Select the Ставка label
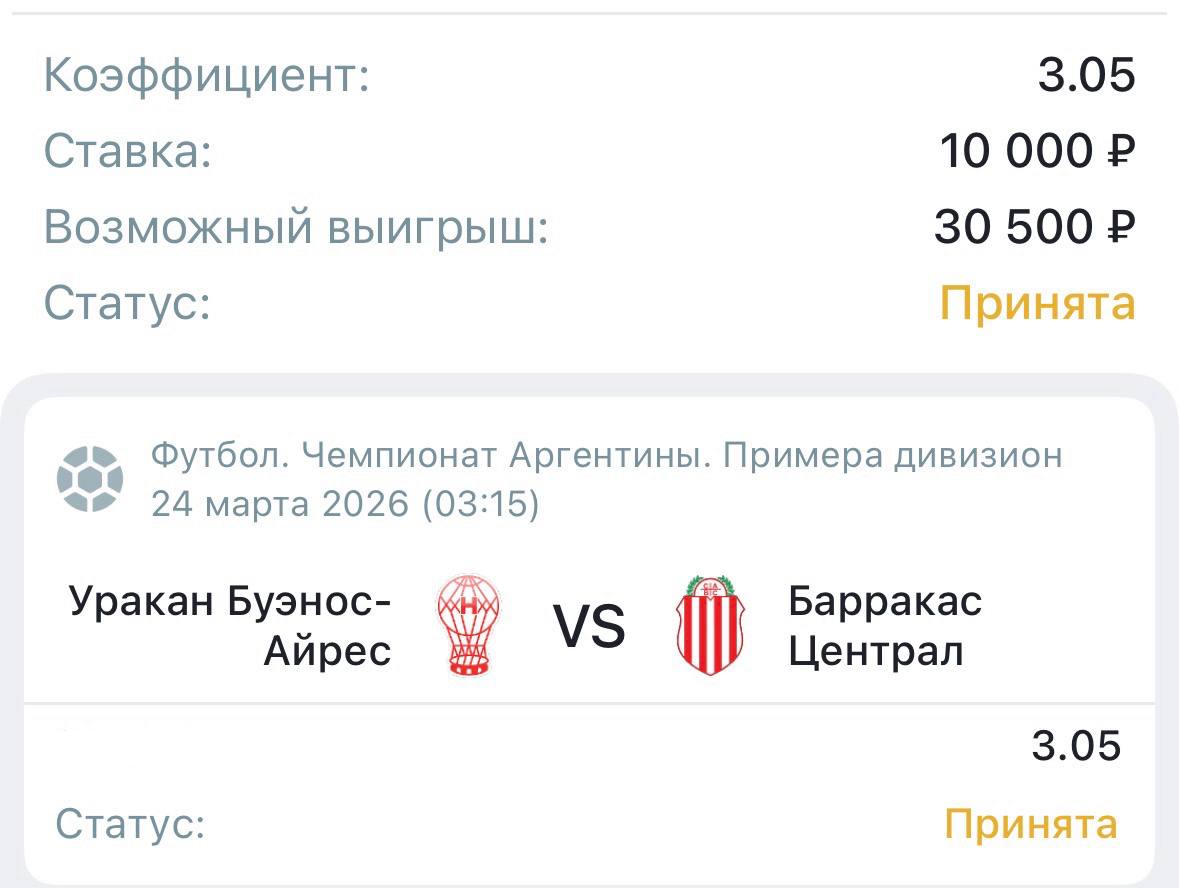This screenshot has width=1179, height=888. 128,152
